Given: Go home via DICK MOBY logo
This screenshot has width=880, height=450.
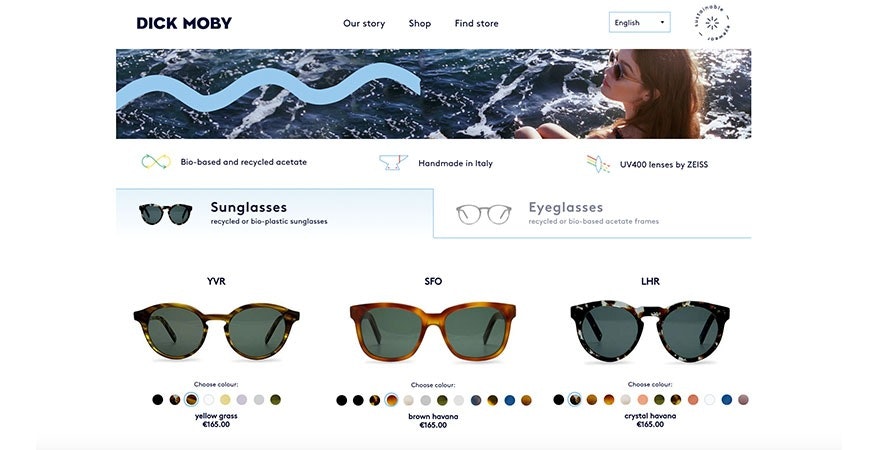Looking at the screenshot, I should [184, 23].
